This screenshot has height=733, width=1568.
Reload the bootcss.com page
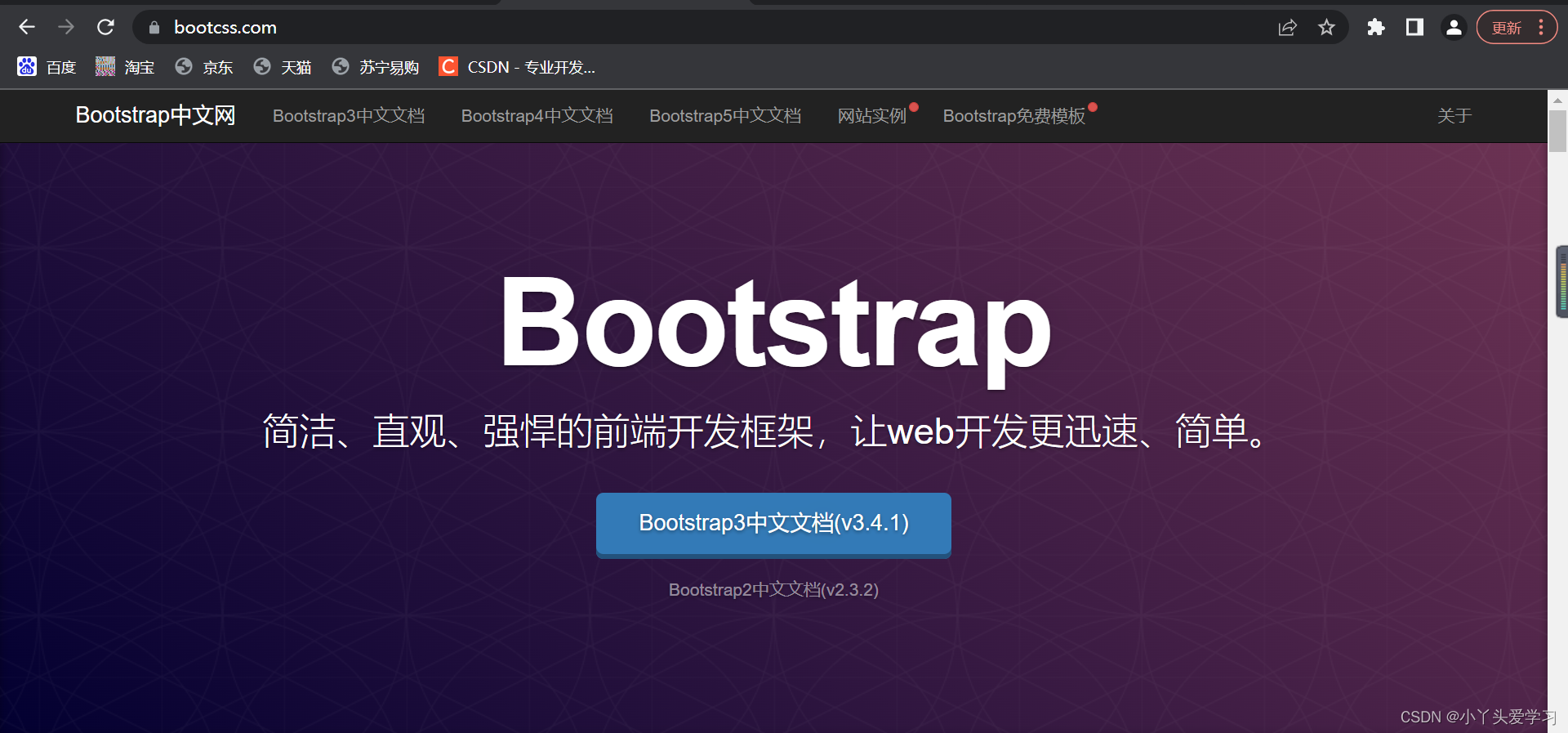click(x=105, y=27)
